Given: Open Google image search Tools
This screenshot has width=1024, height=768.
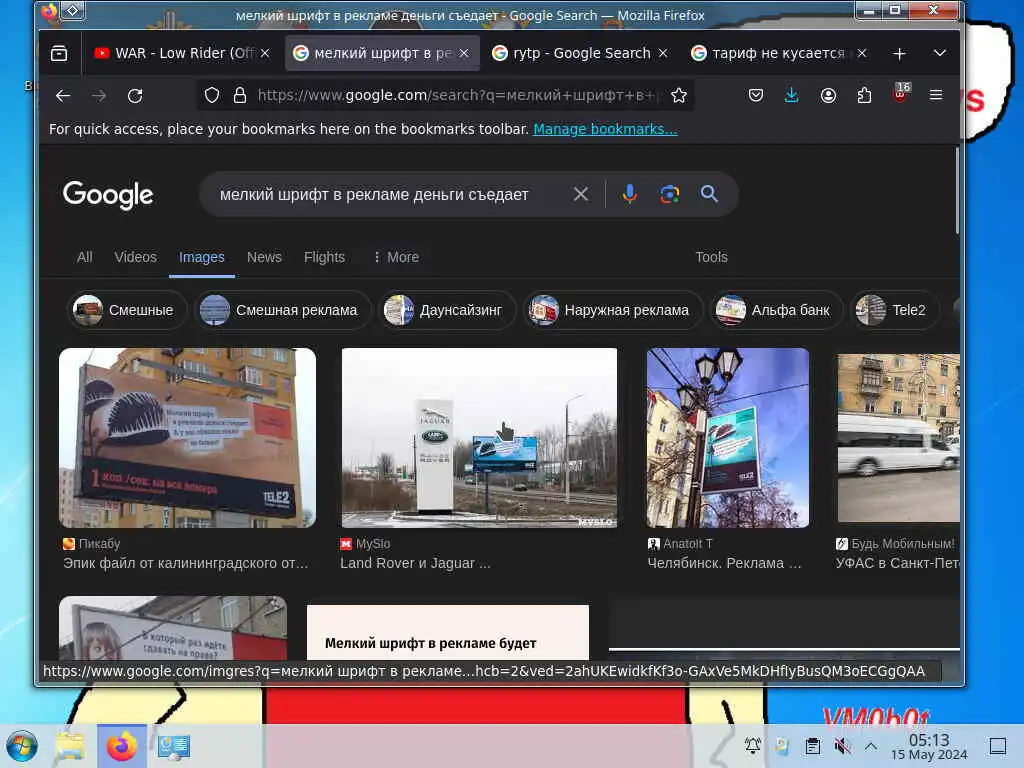Looking at the screenshot, I should click(711, 257).
